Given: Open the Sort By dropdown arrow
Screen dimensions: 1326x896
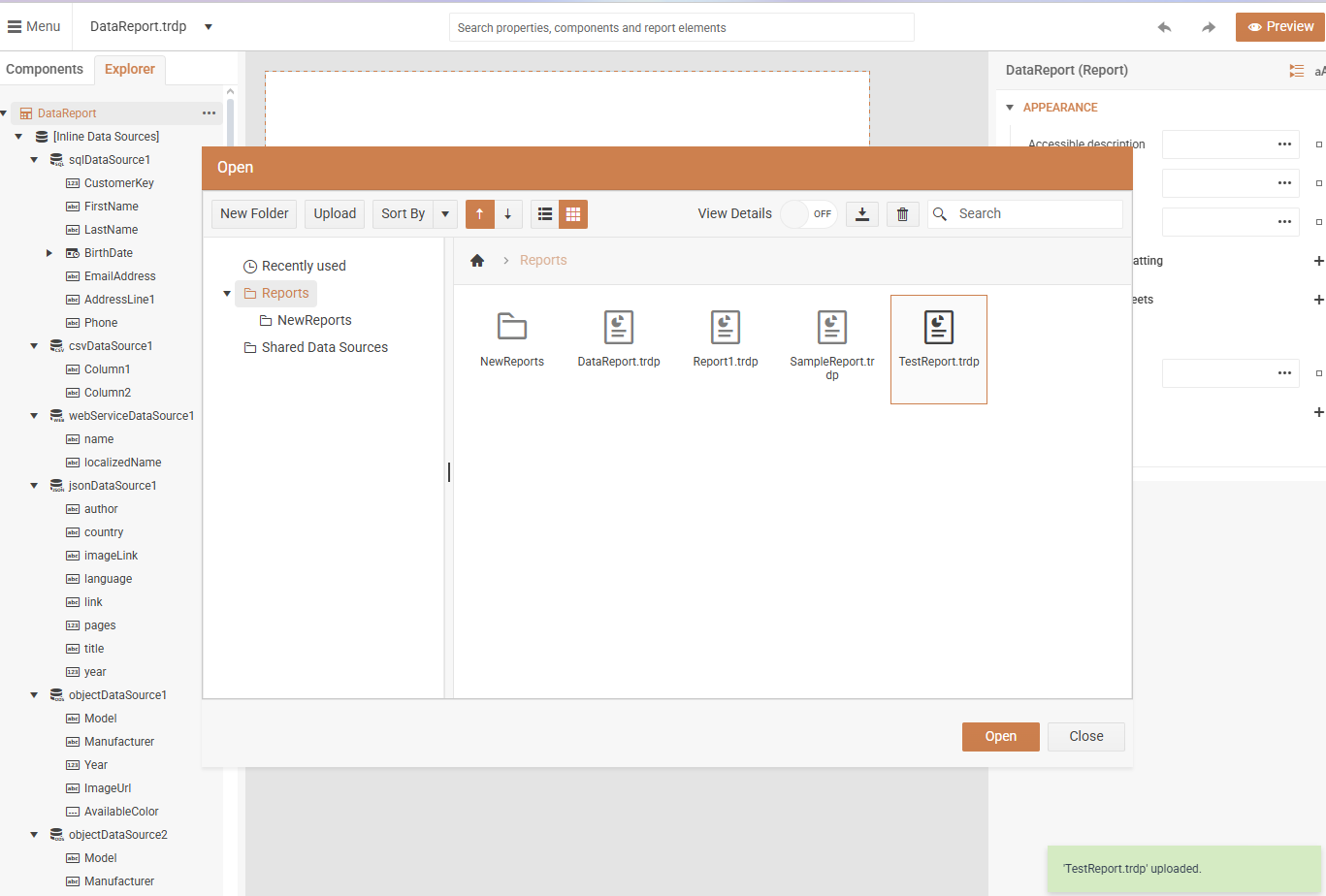Looking at the screenshot, I should (x=445, y=214).
